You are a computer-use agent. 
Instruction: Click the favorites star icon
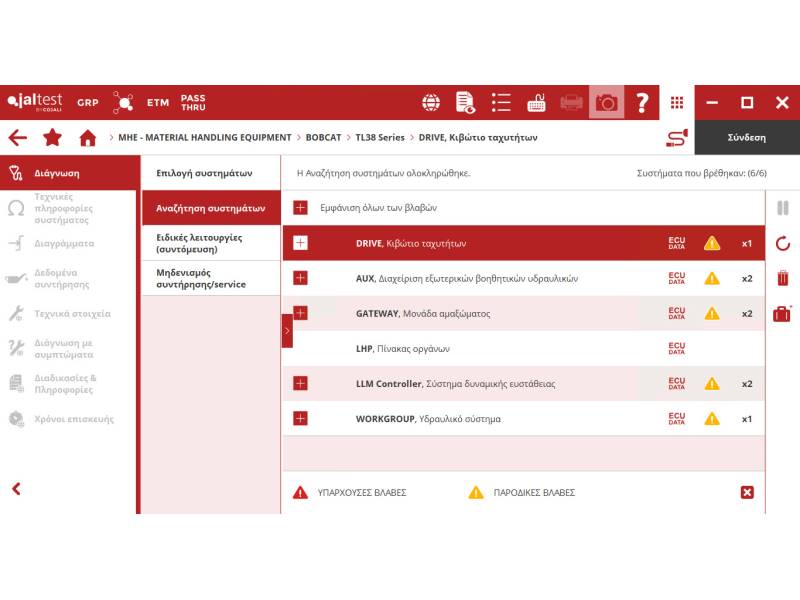[x=52, y=138]
